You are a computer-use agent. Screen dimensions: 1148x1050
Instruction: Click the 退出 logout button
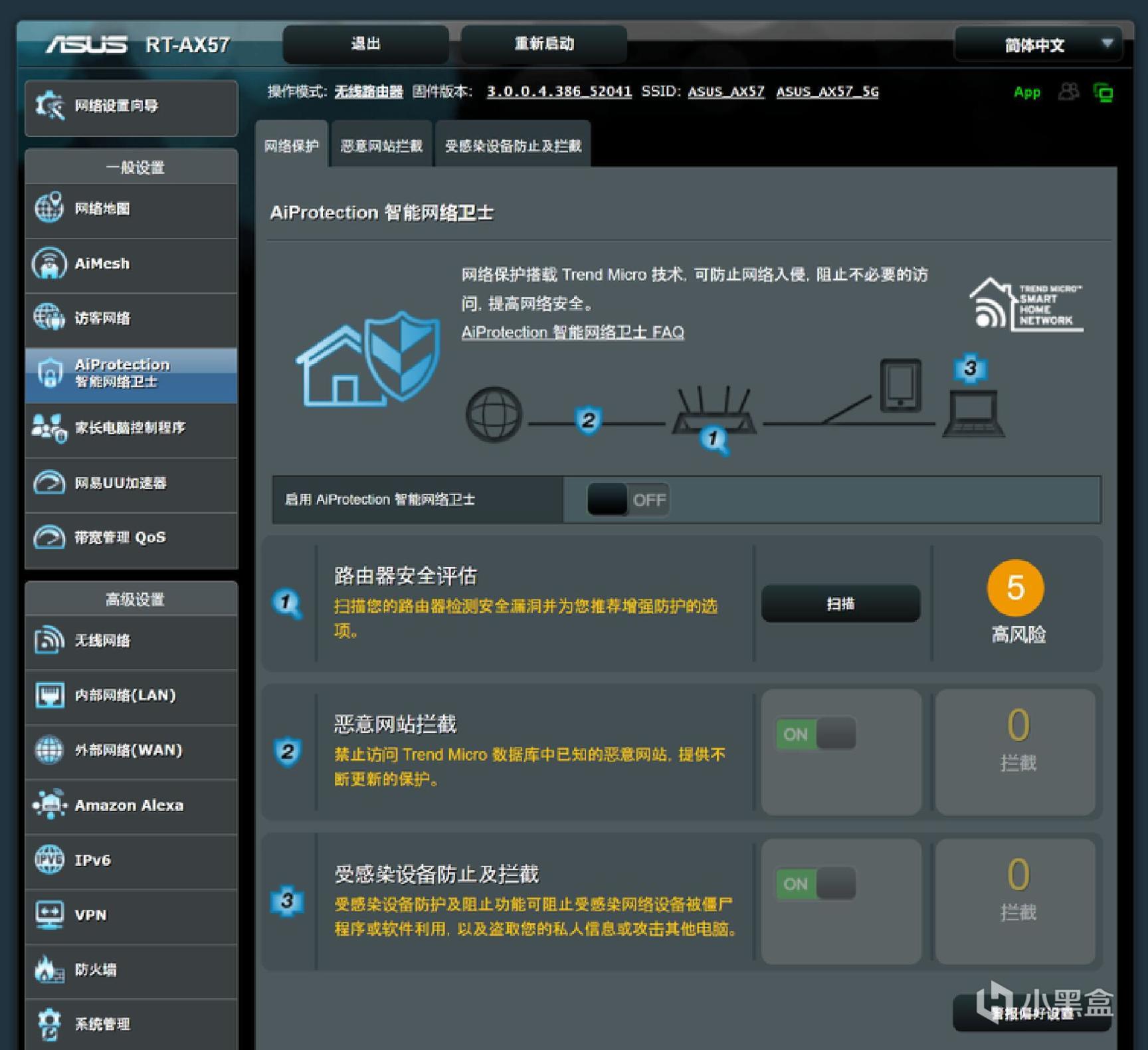365,44
